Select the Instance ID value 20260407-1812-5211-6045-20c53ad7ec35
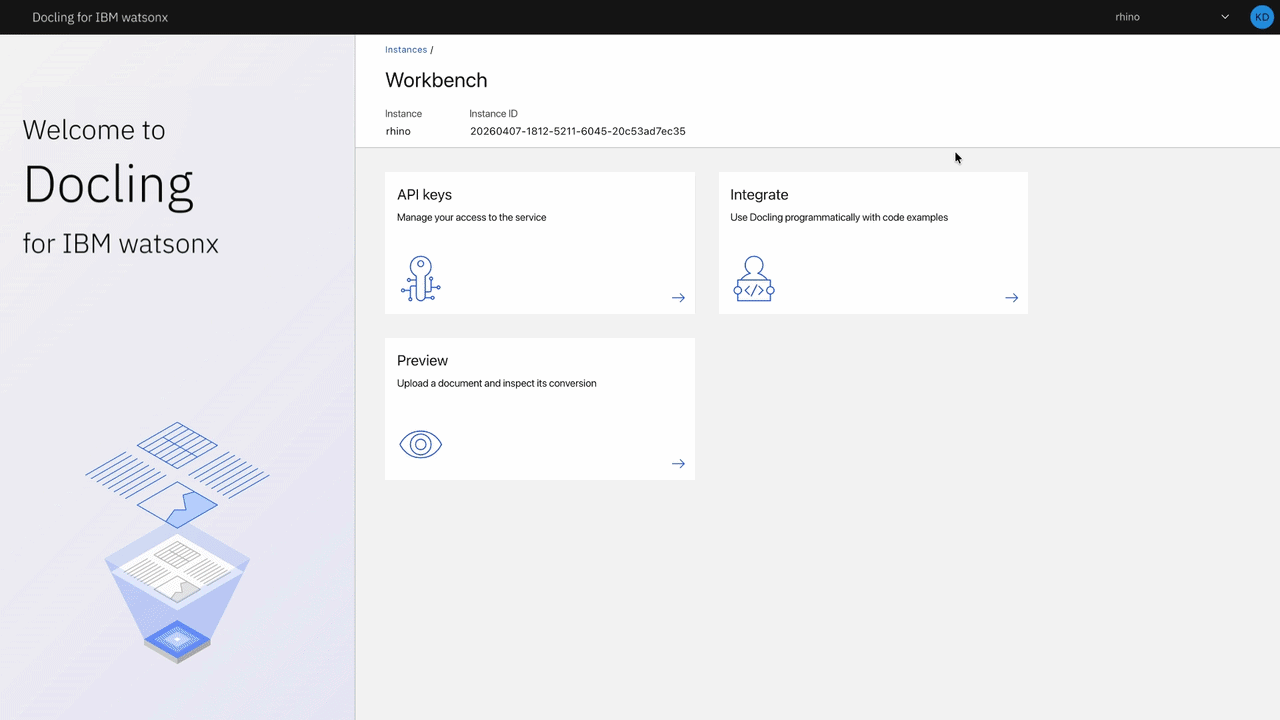1280x720 pixels. [578, 131]
